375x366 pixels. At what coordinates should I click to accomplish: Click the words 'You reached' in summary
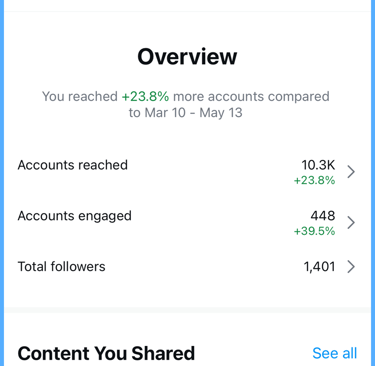pyautogui.click(x=80, y=97)
